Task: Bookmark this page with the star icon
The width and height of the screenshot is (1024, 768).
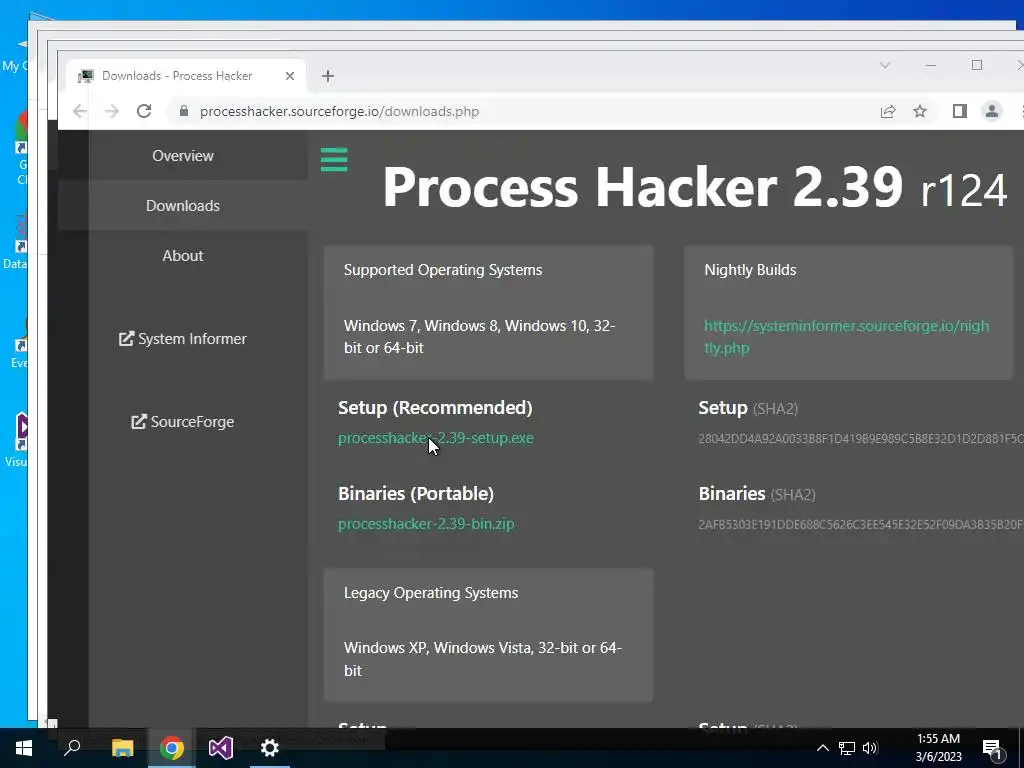Action: coord(920,112)
